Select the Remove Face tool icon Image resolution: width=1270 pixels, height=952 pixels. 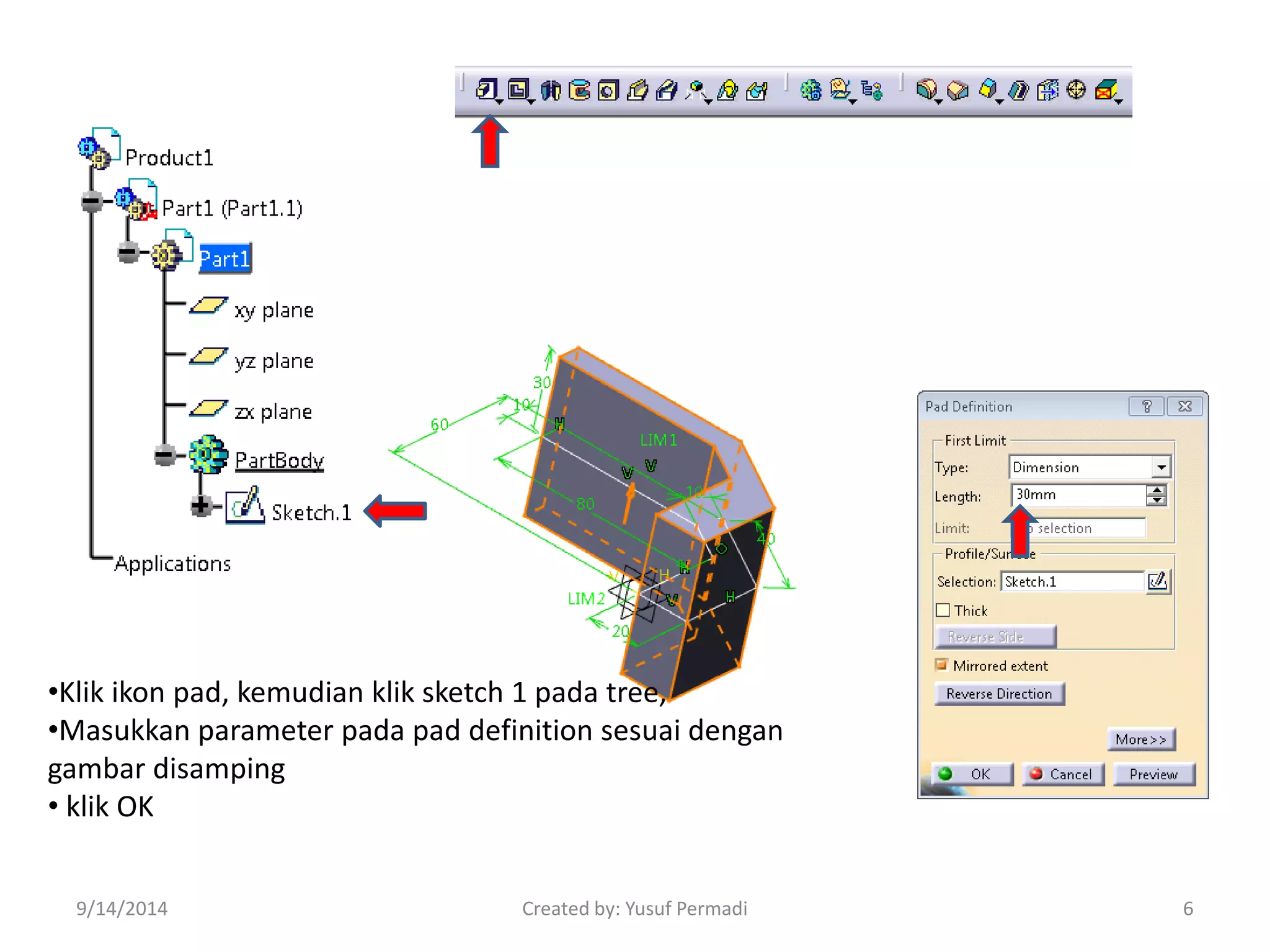(1106, 90)
